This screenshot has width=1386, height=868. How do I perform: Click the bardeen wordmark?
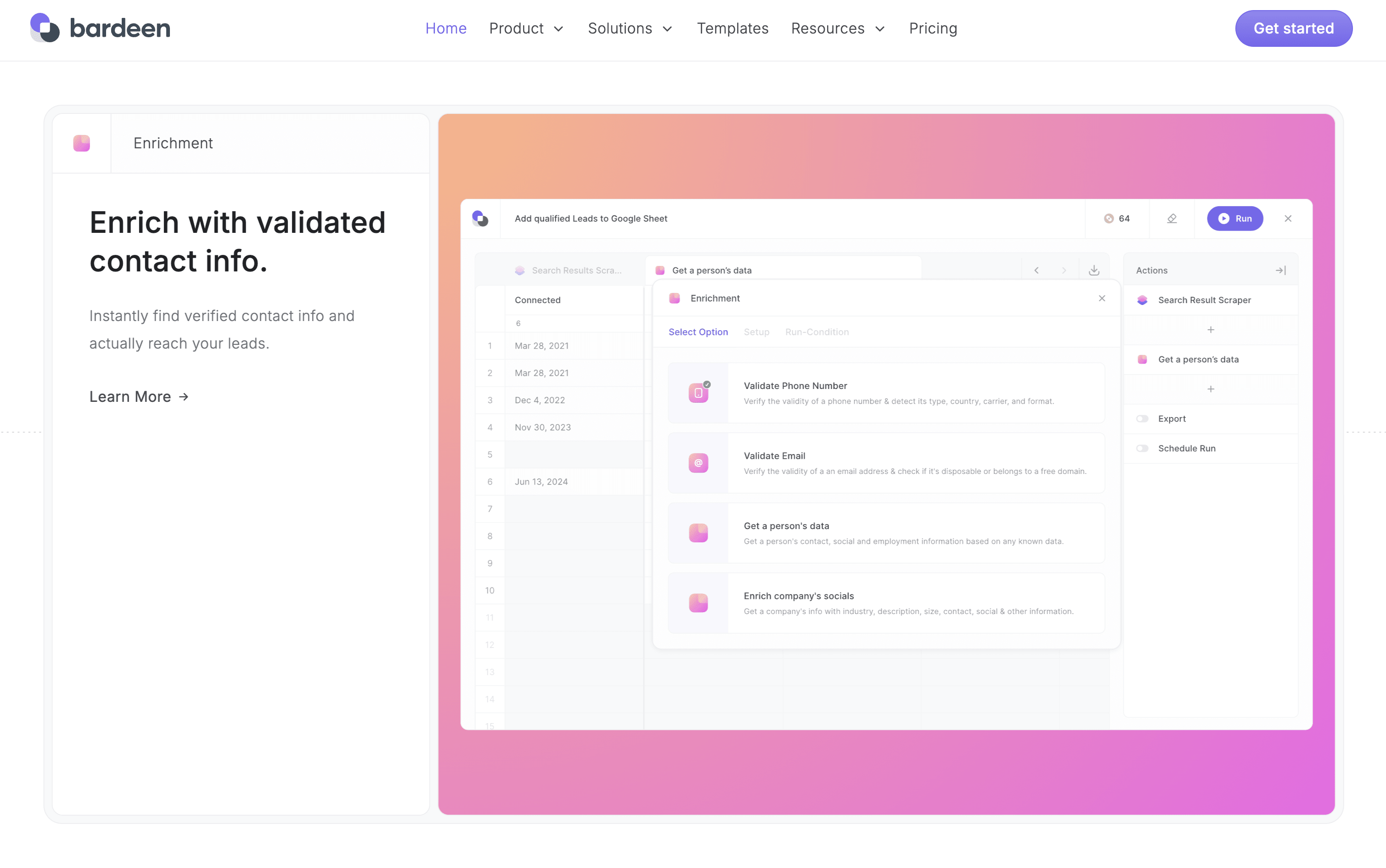tap(120, 28)
